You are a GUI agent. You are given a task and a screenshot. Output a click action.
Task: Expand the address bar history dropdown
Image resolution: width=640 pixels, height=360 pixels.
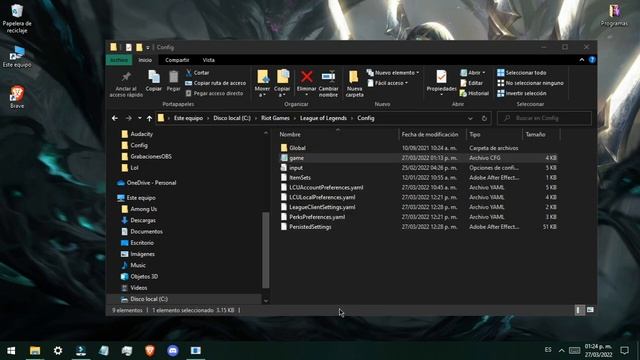point(470,118)
